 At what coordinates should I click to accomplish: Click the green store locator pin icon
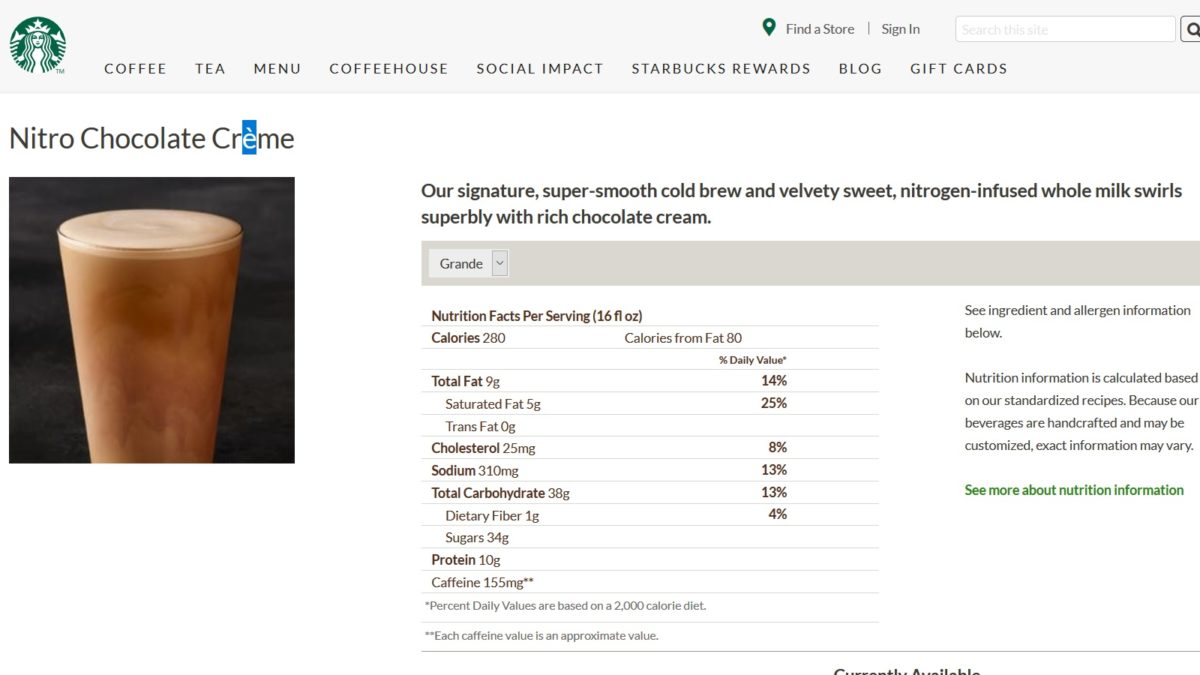[x=768, y=28]
